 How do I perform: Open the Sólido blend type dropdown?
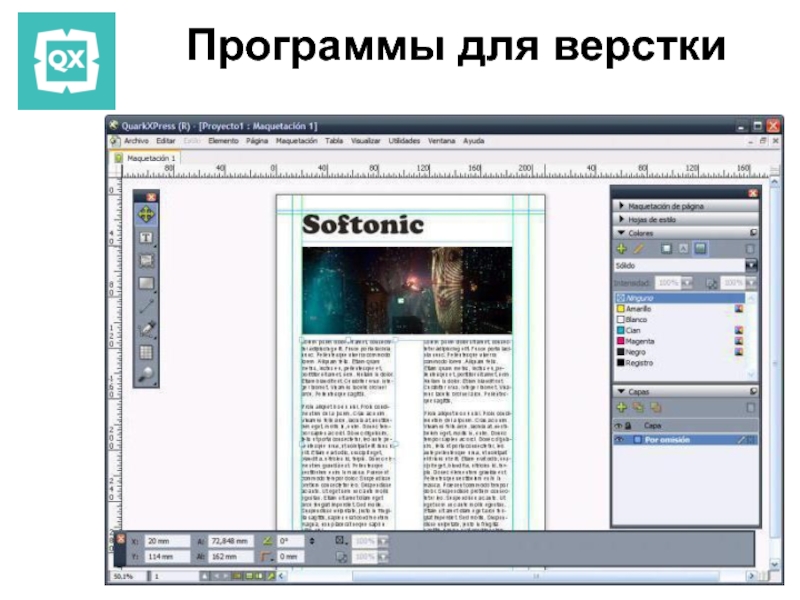[751, 266]
